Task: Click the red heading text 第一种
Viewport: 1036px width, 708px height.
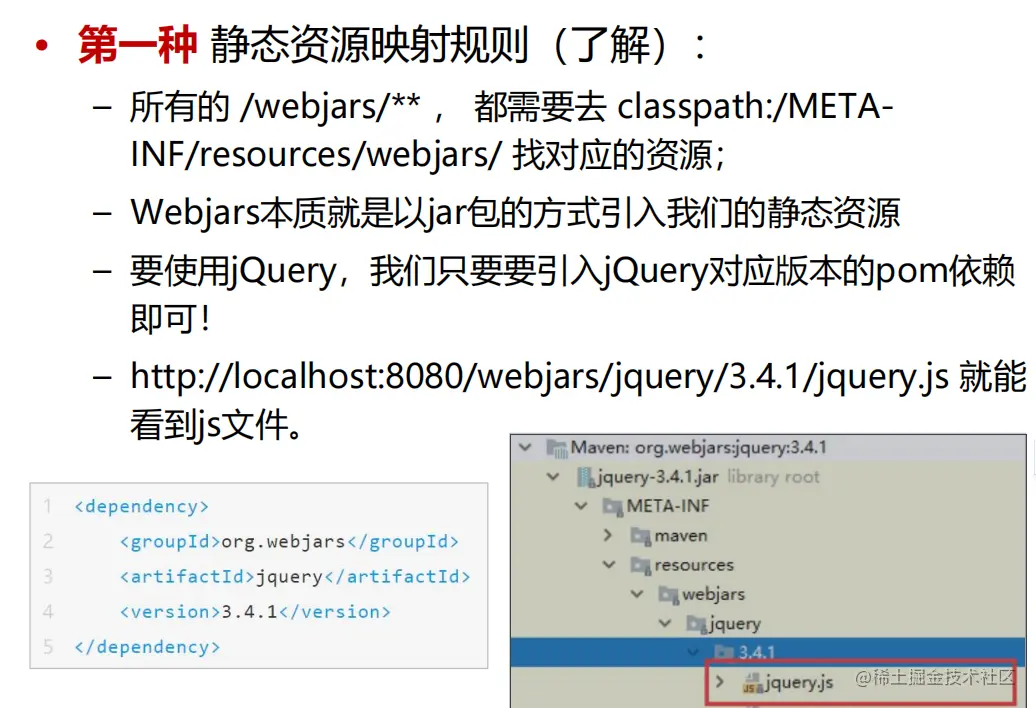Action: point(137,45)
